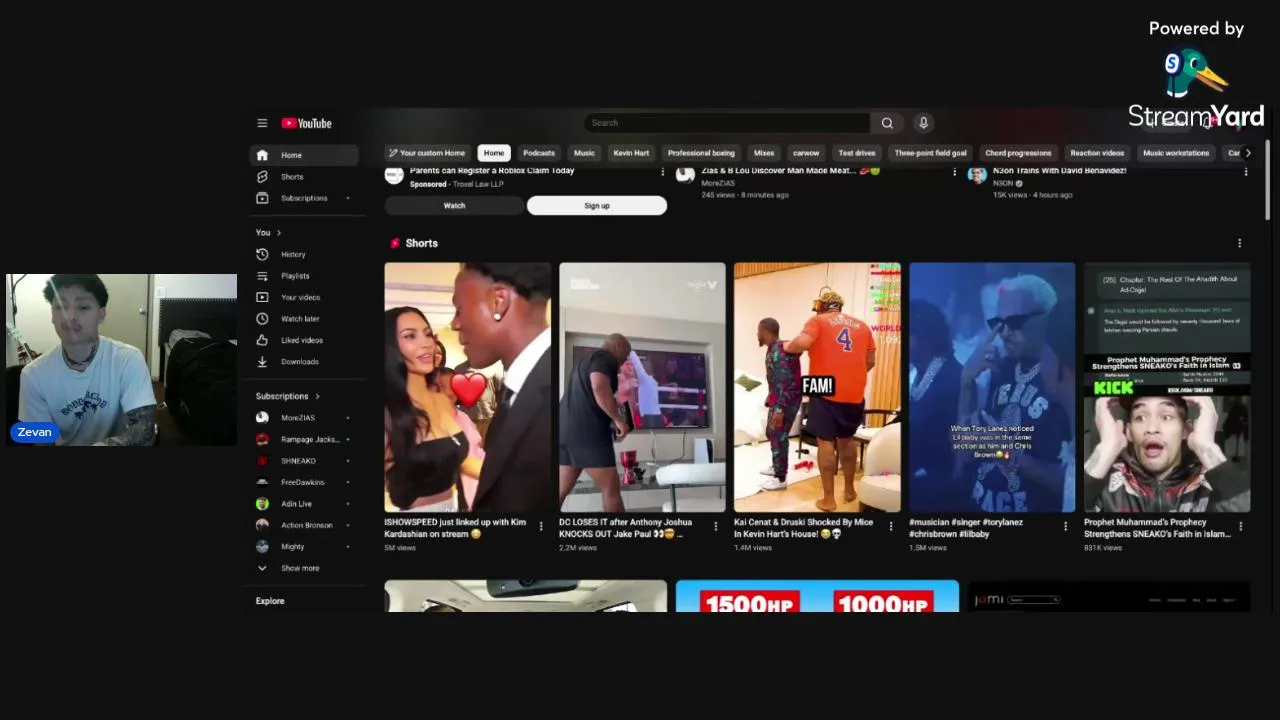This screenshot has width=1280, height=720.
Task: Click the SHNEAKO channel avatar
Action: pyautogui.click(x=262, y=461)
